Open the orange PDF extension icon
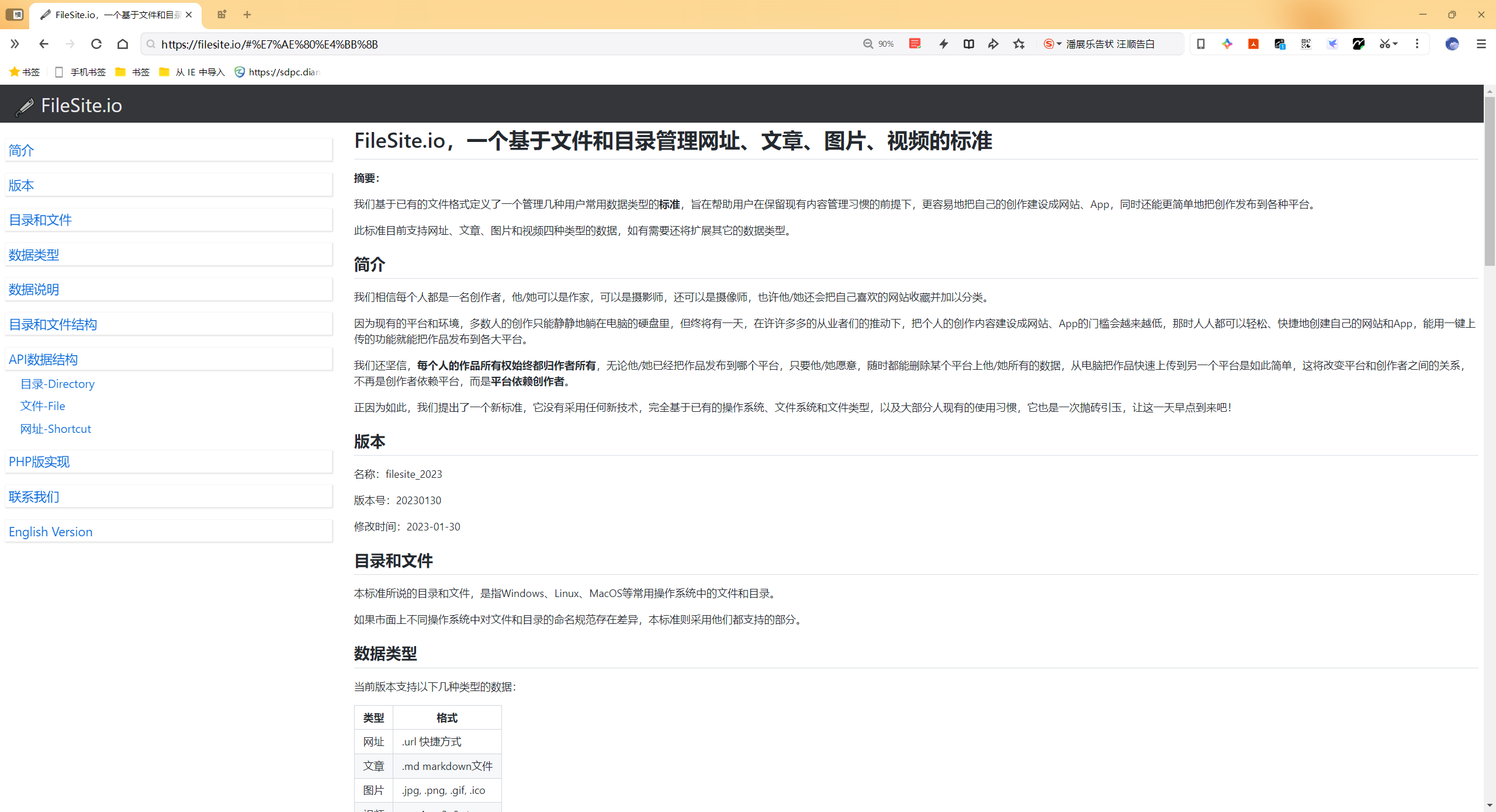 (1253, 44)
